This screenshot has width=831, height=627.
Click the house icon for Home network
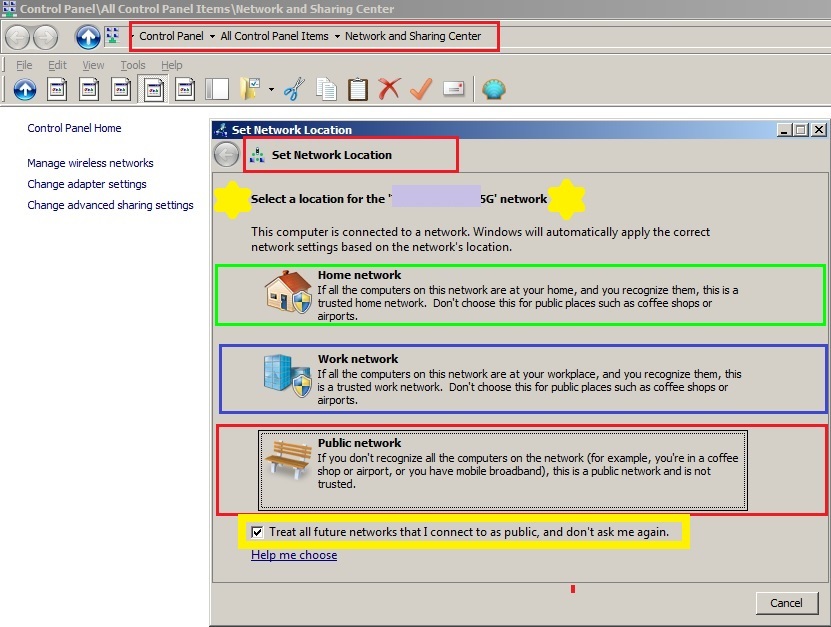[288, 291]
